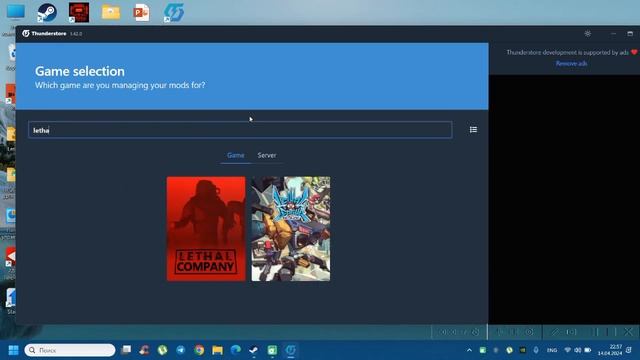Select the Lethal League Blaze game card
This screenshot has width=640, height=360.
click(291, 229)
